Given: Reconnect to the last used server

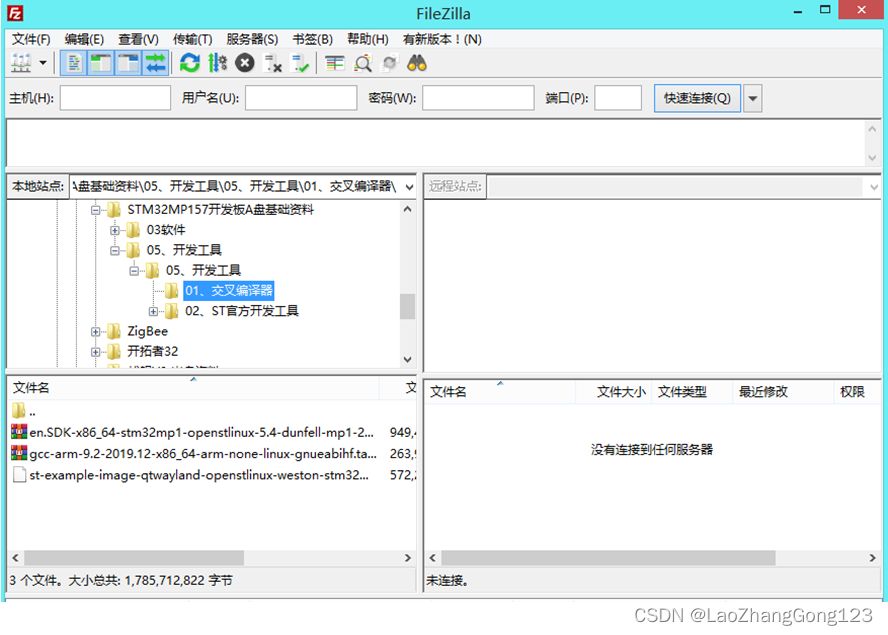Looking at the screenshot, I should 300,63.
